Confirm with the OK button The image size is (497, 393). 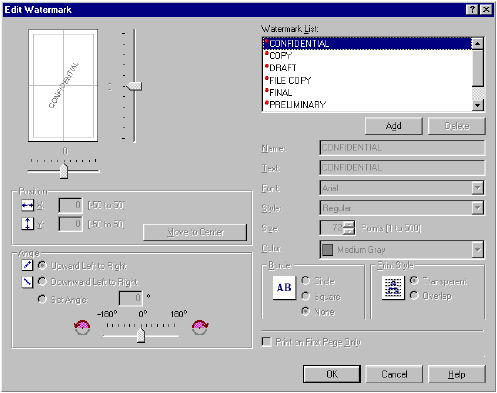point(332,374)
